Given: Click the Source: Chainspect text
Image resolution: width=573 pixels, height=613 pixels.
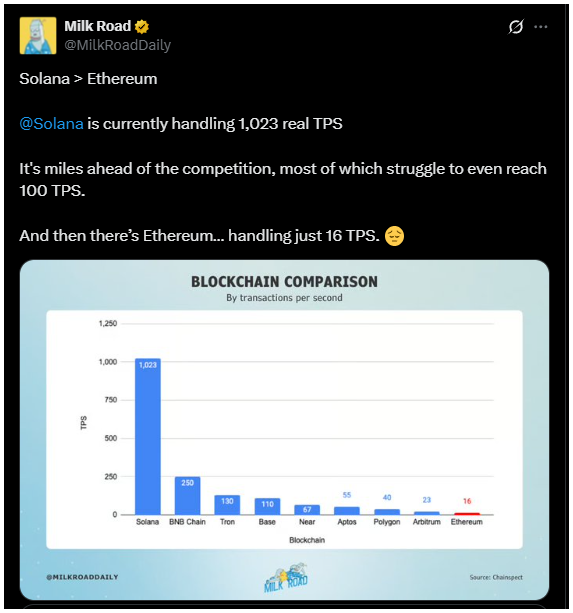Looking at the screenshot, I should (x=496, y=577).
